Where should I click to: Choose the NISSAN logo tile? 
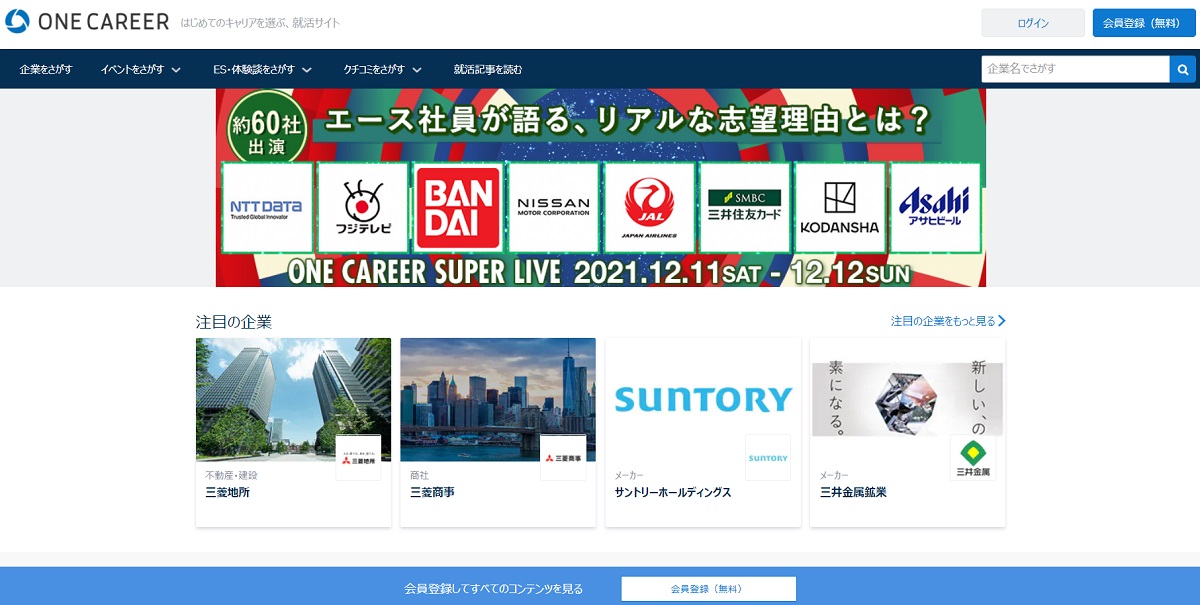pyautogui.click(x=553, y=208)
